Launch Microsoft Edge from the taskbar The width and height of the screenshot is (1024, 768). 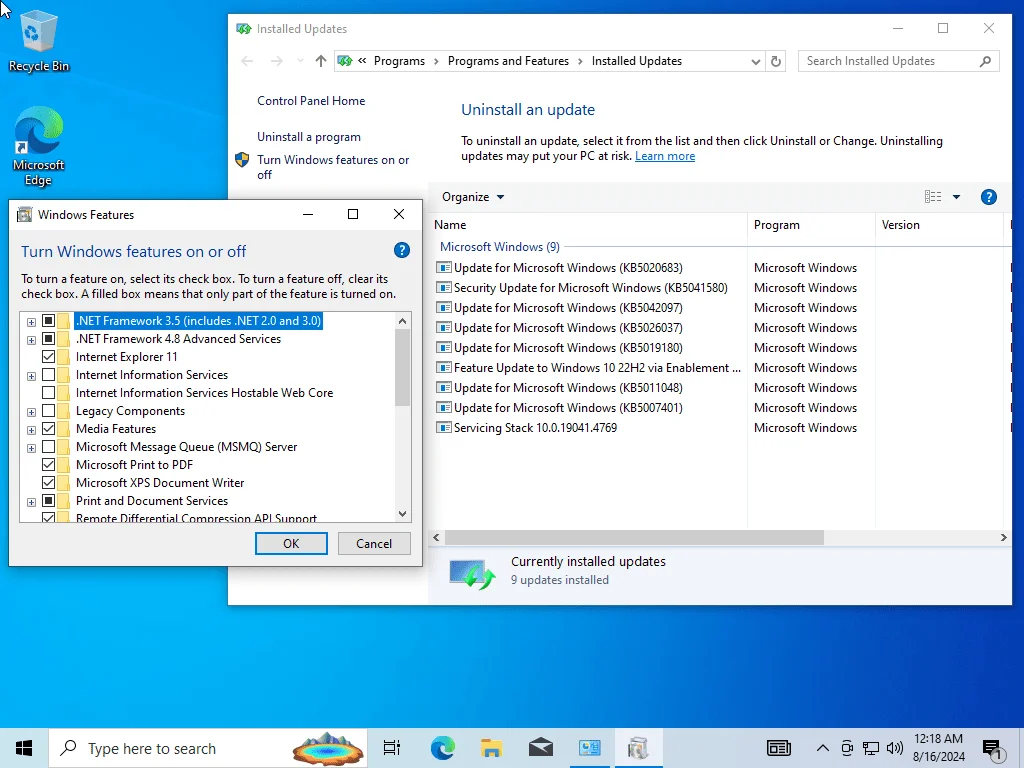[442, 748]
